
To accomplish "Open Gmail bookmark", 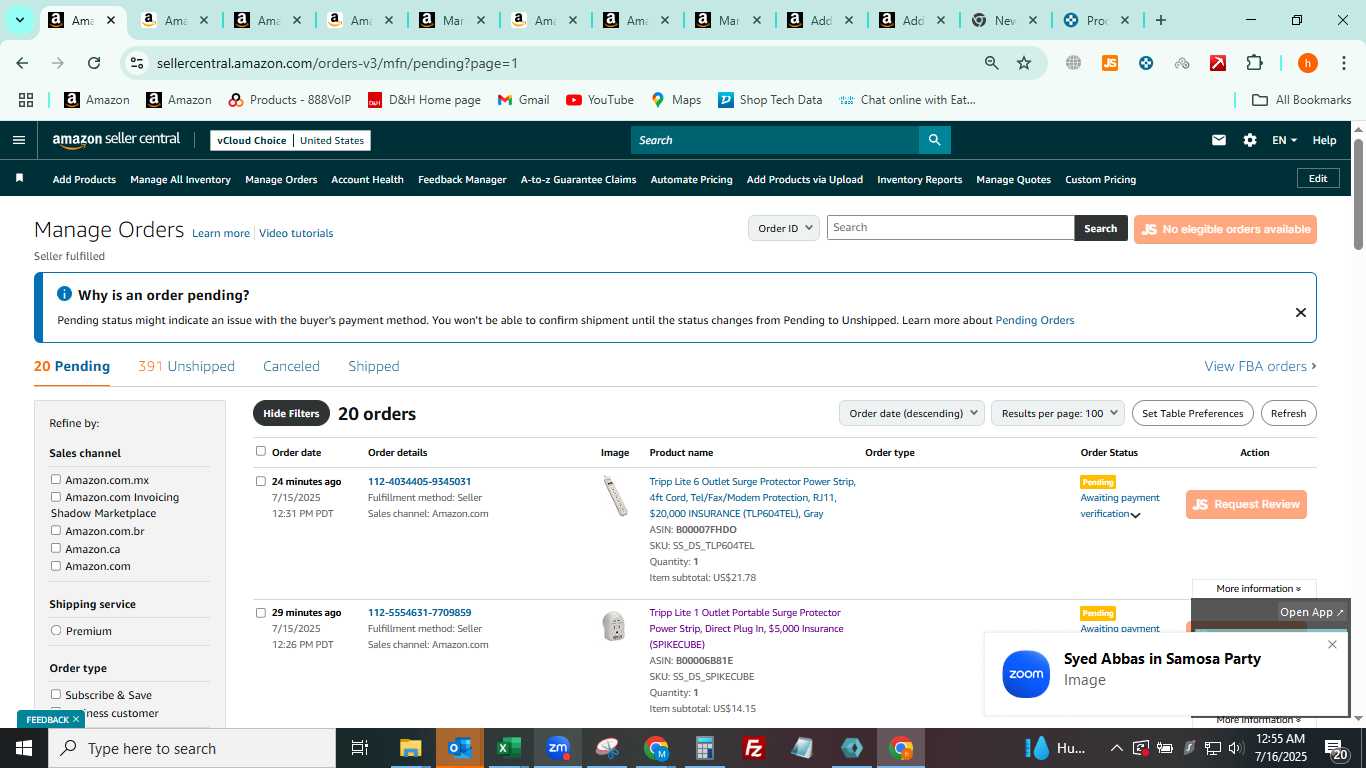I will click(x=523, y=100).
